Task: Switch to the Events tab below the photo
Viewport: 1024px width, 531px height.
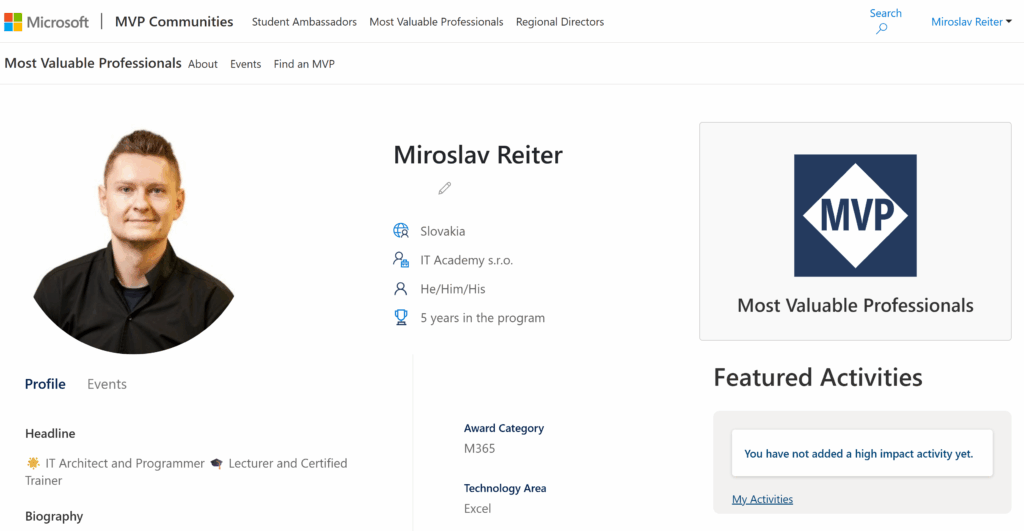Action: pos(106,384)
